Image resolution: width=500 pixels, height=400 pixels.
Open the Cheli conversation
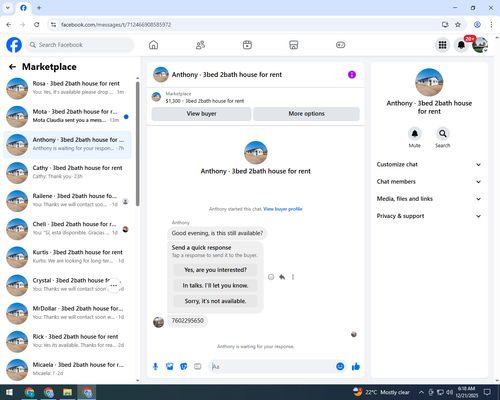67,229
